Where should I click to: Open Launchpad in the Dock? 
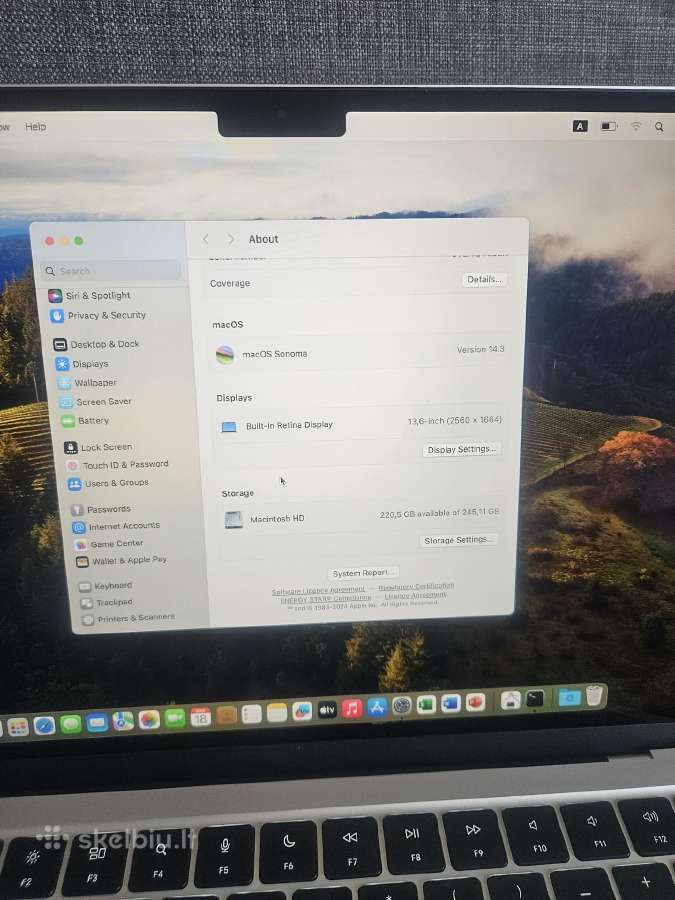click(x=18, y=727)
